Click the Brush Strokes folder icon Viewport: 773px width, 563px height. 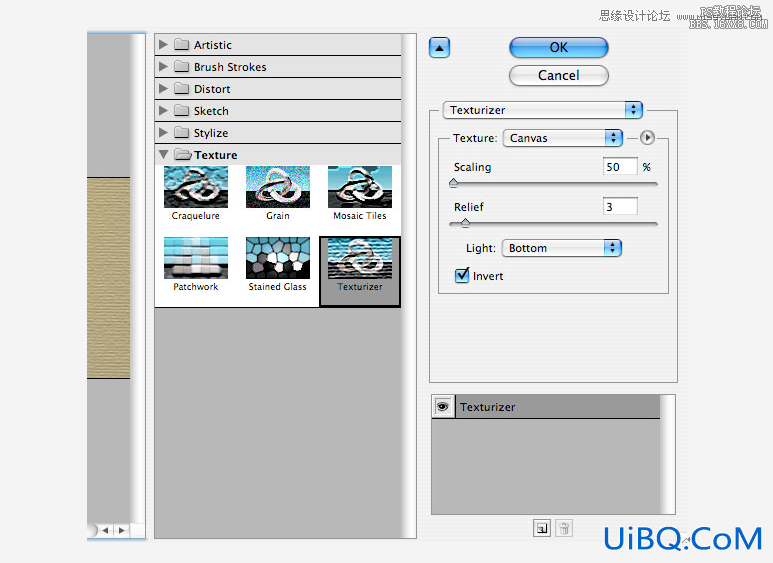[x=181, y=67]
